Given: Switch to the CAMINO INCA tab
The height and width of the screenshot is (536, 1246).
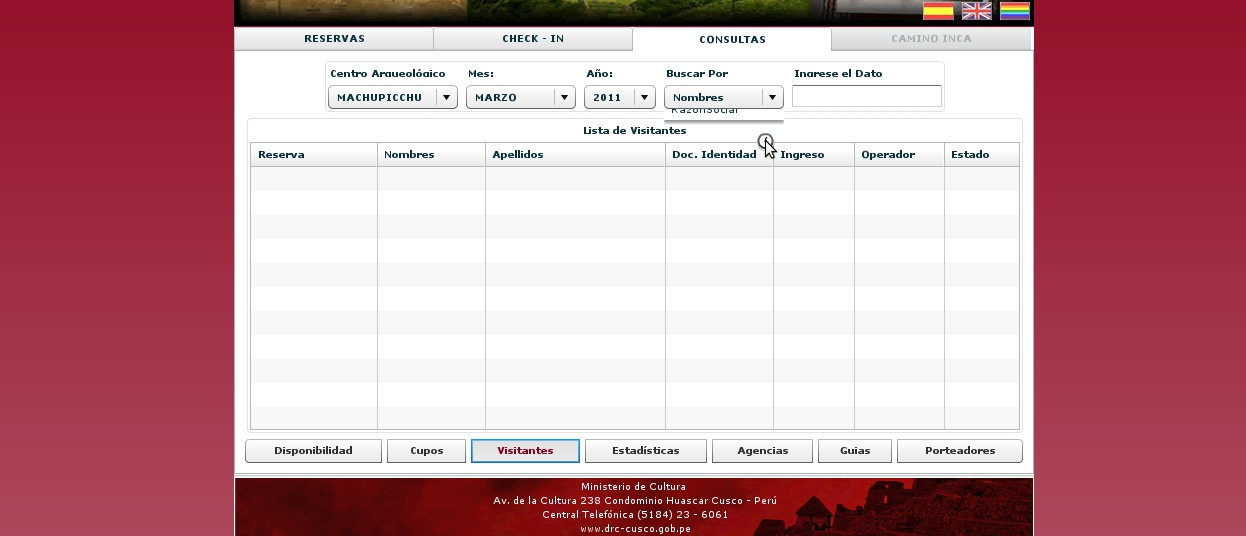Looking at the screenshot, I should (x=931, y=39).
